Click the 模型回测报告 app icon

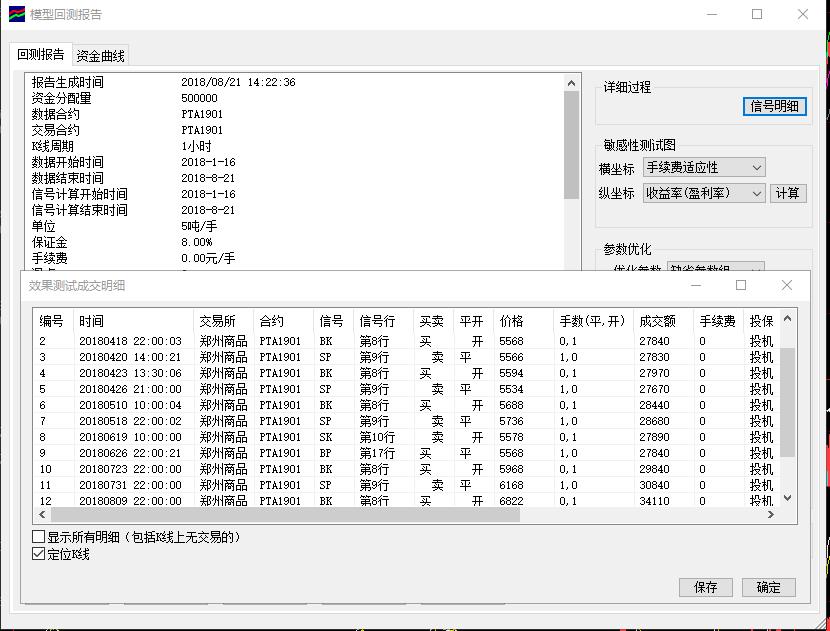coord(16,14)
